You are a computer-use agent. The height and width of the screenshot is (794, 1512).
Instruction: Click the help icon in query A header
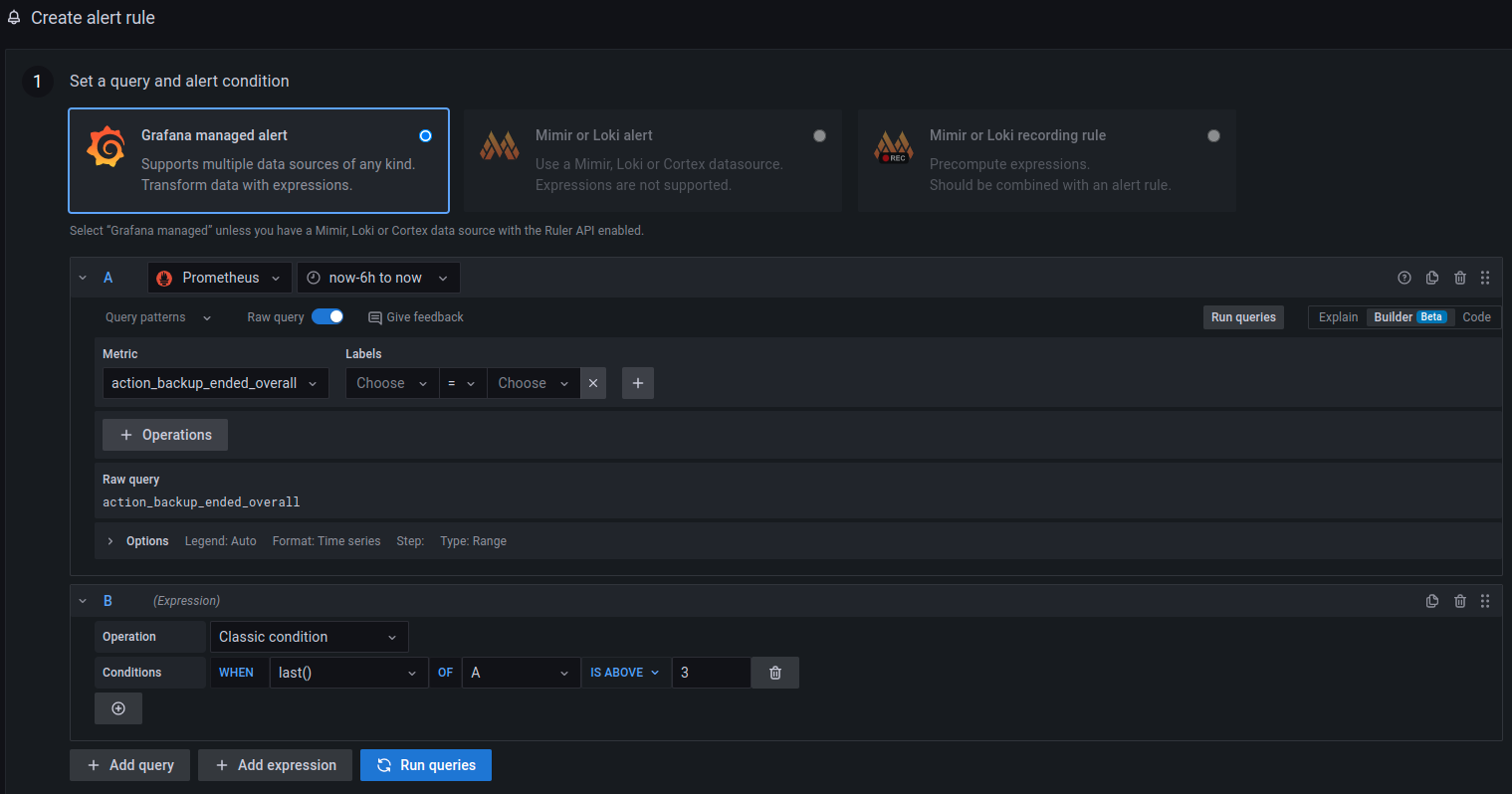pyautogui.click(x=1404, y=278)
